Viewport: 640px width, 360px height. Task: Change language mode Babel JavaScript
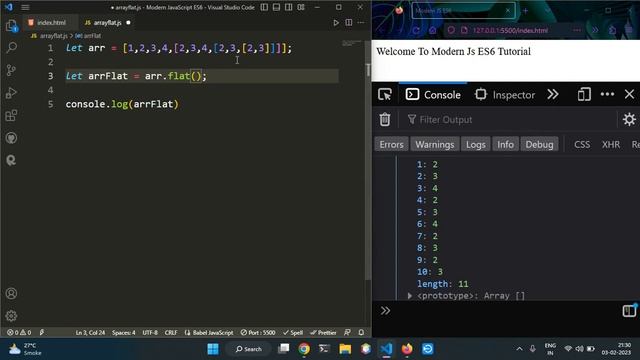pos(209,333)
